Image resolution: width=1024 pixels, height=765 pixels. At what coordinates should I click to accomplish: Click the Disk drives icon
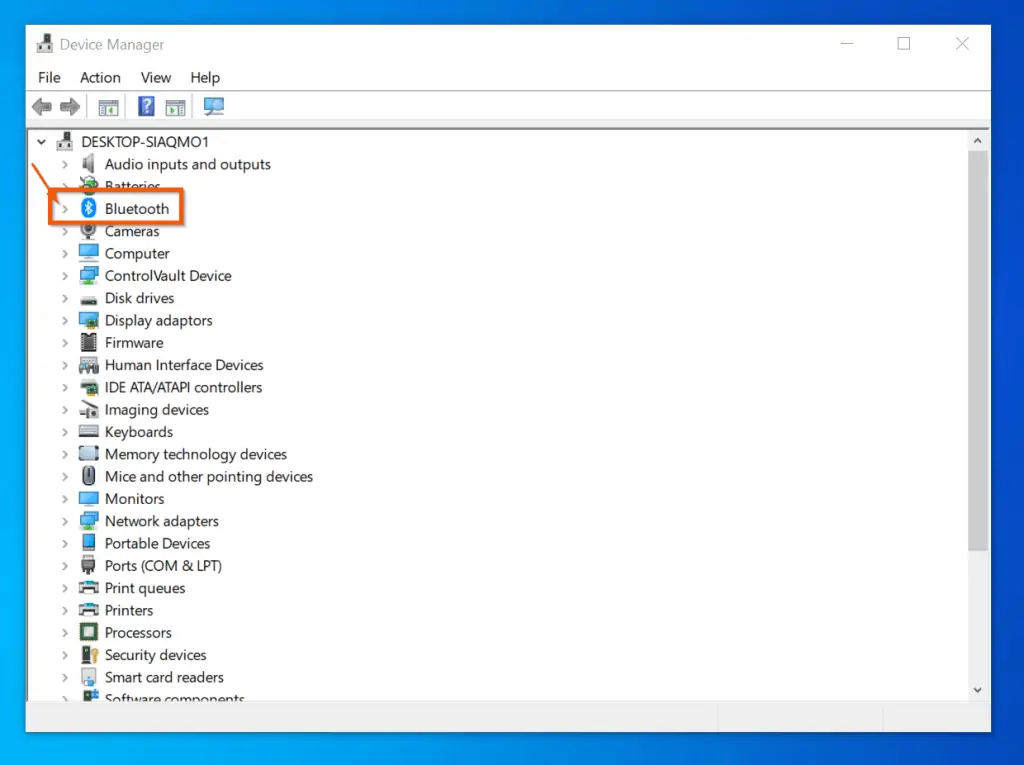[x=89, y=298]
